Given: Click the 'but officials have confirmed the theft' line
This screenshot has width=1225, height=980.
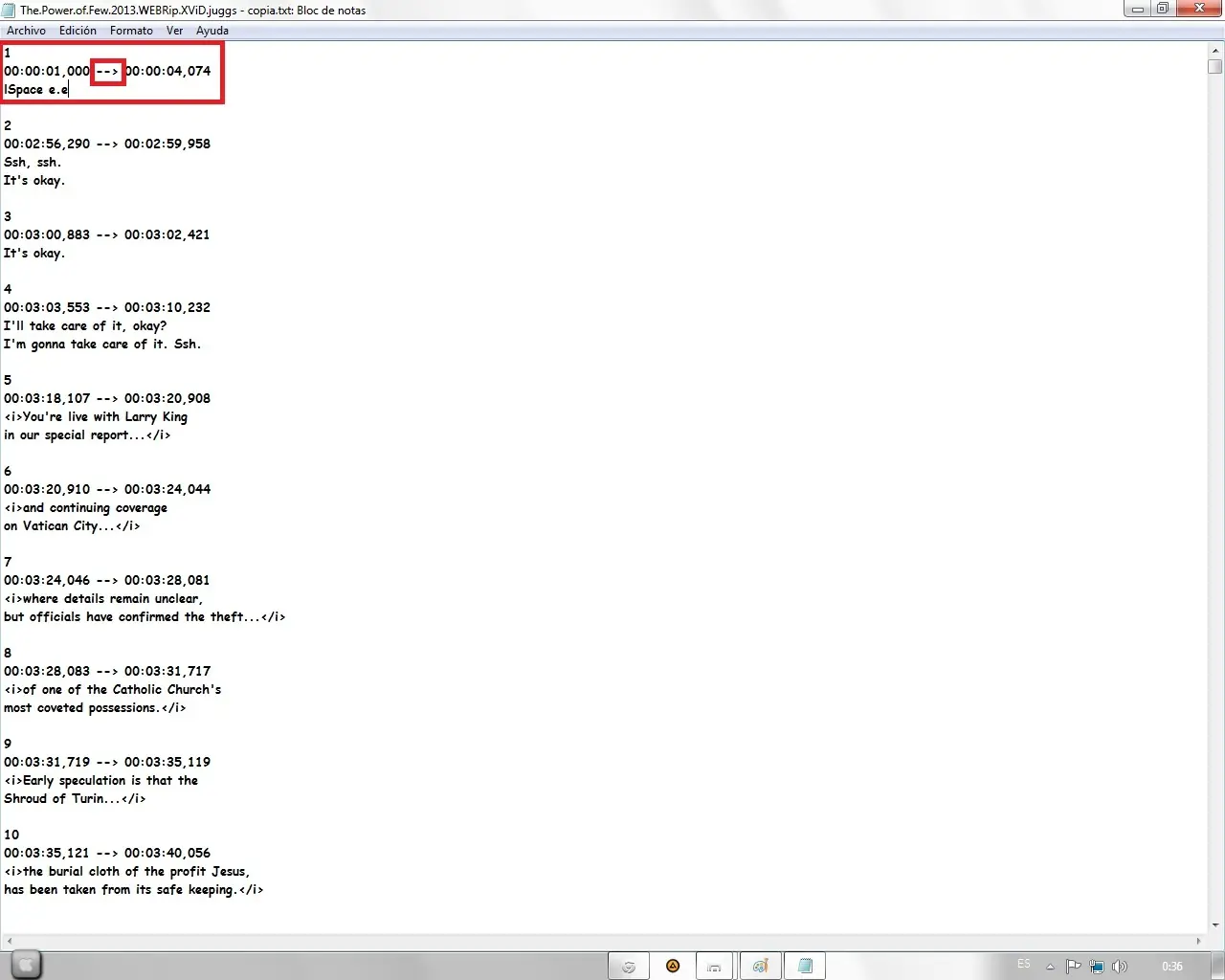Looking at the screenshot, I should click(145, 616).
